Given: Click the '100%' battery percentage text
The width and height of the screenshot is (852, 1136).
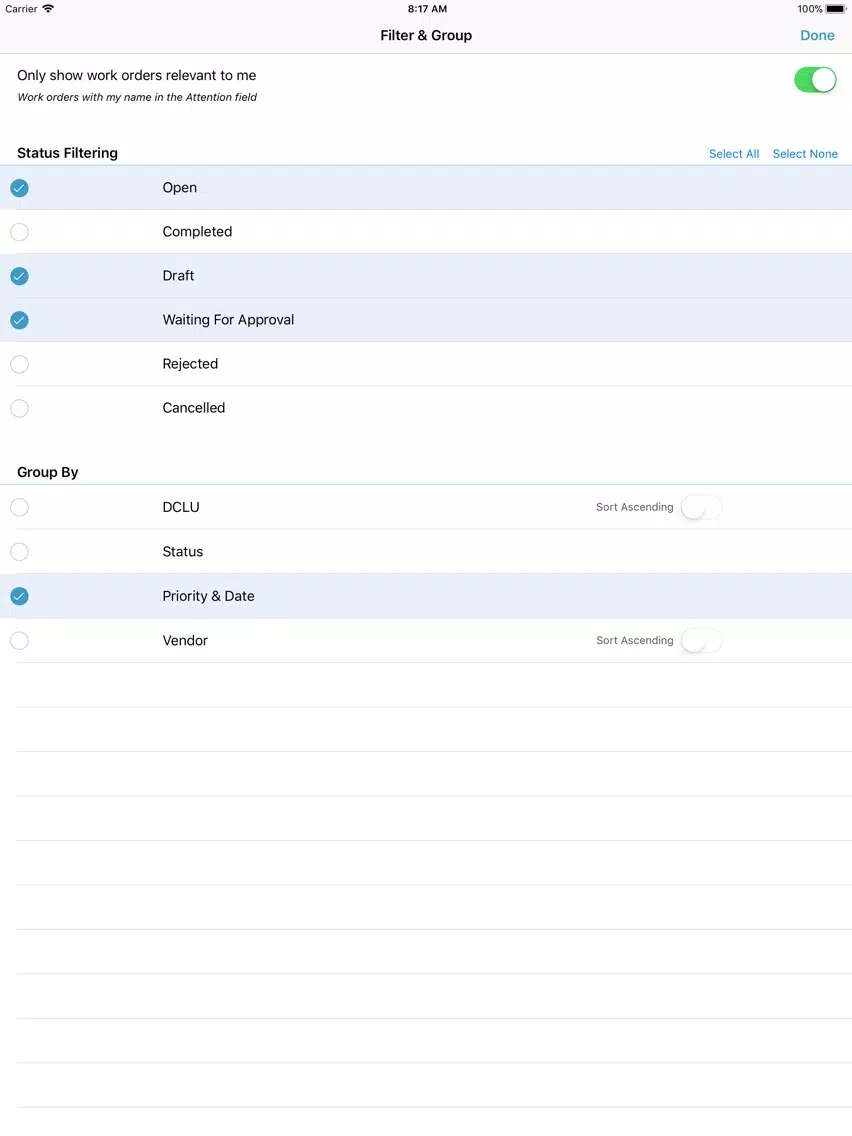Looking at the screenshot, I should pyautogui.click(x=809, y=9).
